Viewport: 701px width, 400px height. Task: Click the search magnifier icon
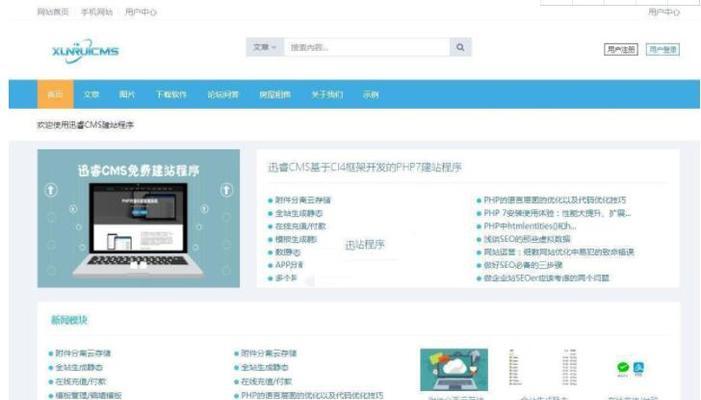click(x=460, y=47)
